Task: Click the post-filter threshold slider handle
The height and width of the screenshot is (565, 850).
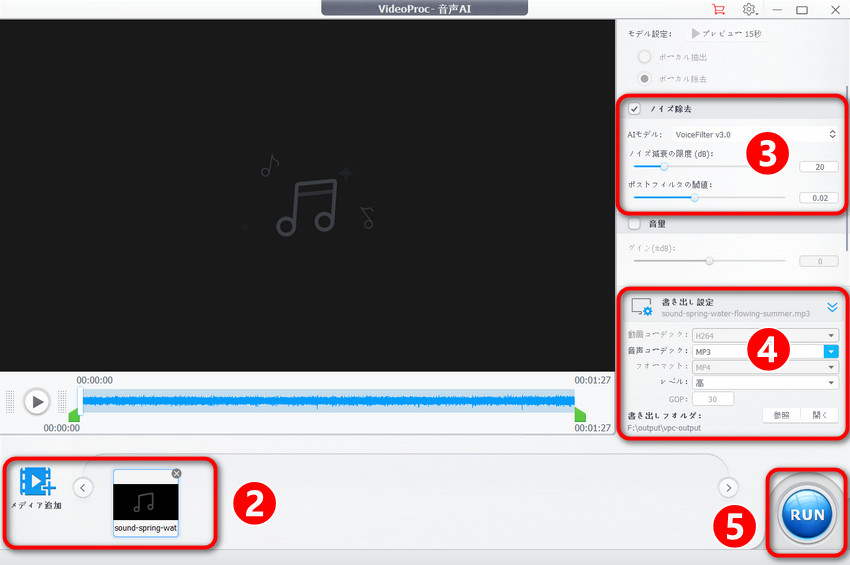Action: [694, 198]
